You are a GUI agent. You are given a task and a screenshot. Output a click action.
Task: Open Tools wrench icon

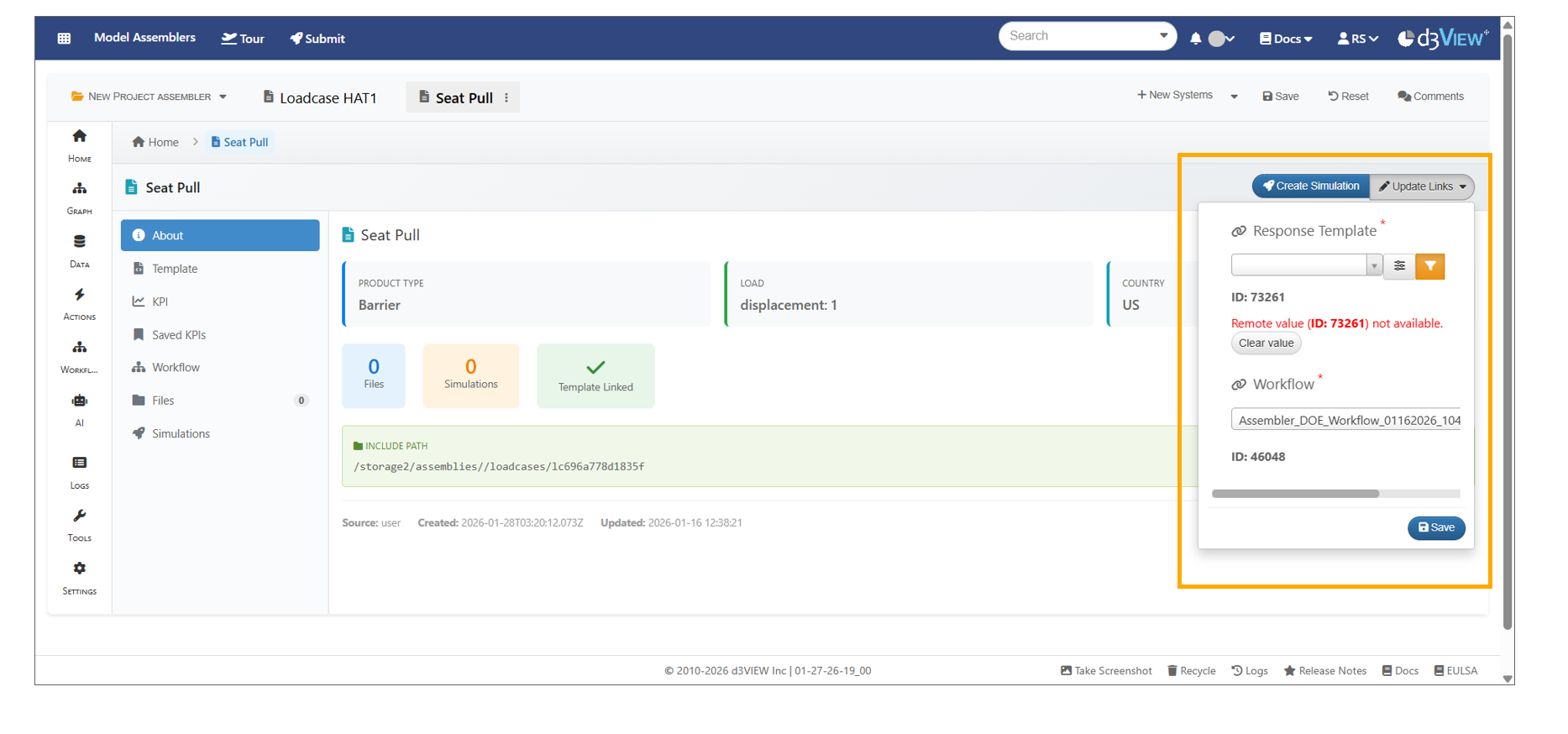point(79,516)
